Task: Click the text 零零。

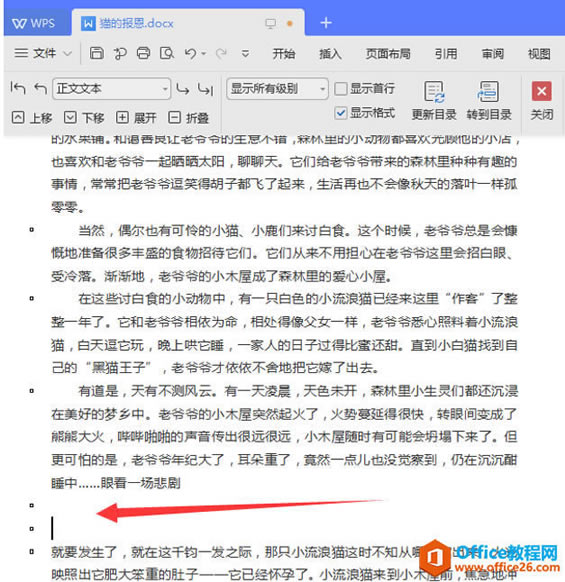Action: 68,207
